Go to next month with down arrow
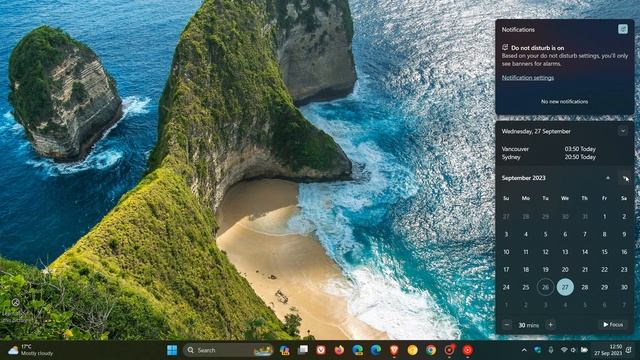Image resolution: width=640 pixels, height=360 pixels. [624, 178]
